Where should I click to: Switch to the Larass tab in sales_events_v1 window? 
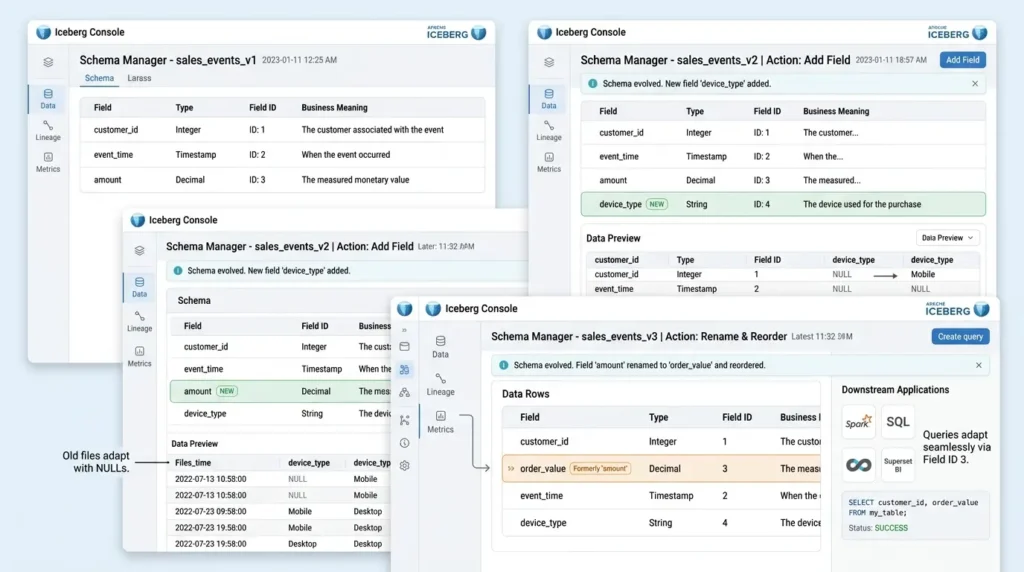[x=139, y=78]
